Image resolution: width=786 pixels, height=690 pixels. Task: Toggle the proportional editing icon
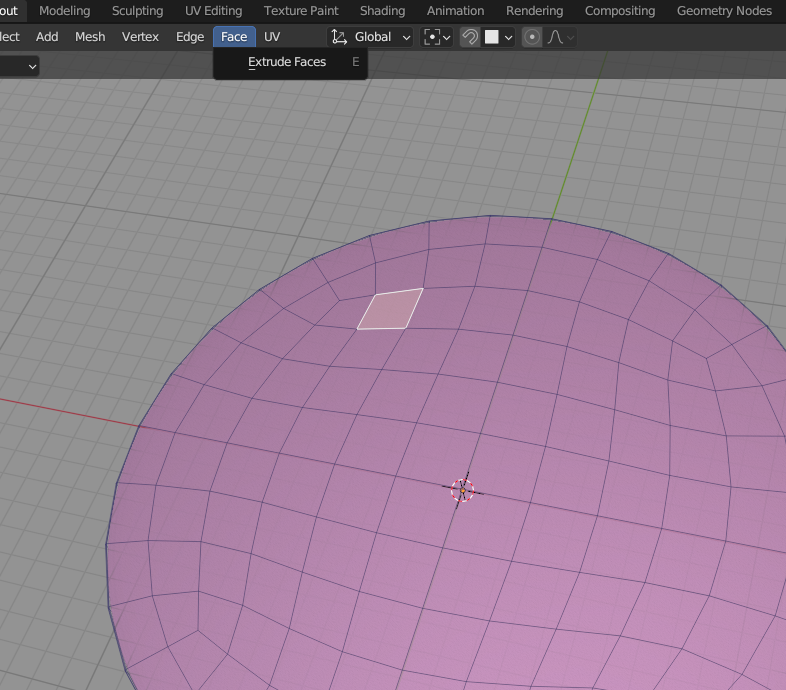[532, 37]
